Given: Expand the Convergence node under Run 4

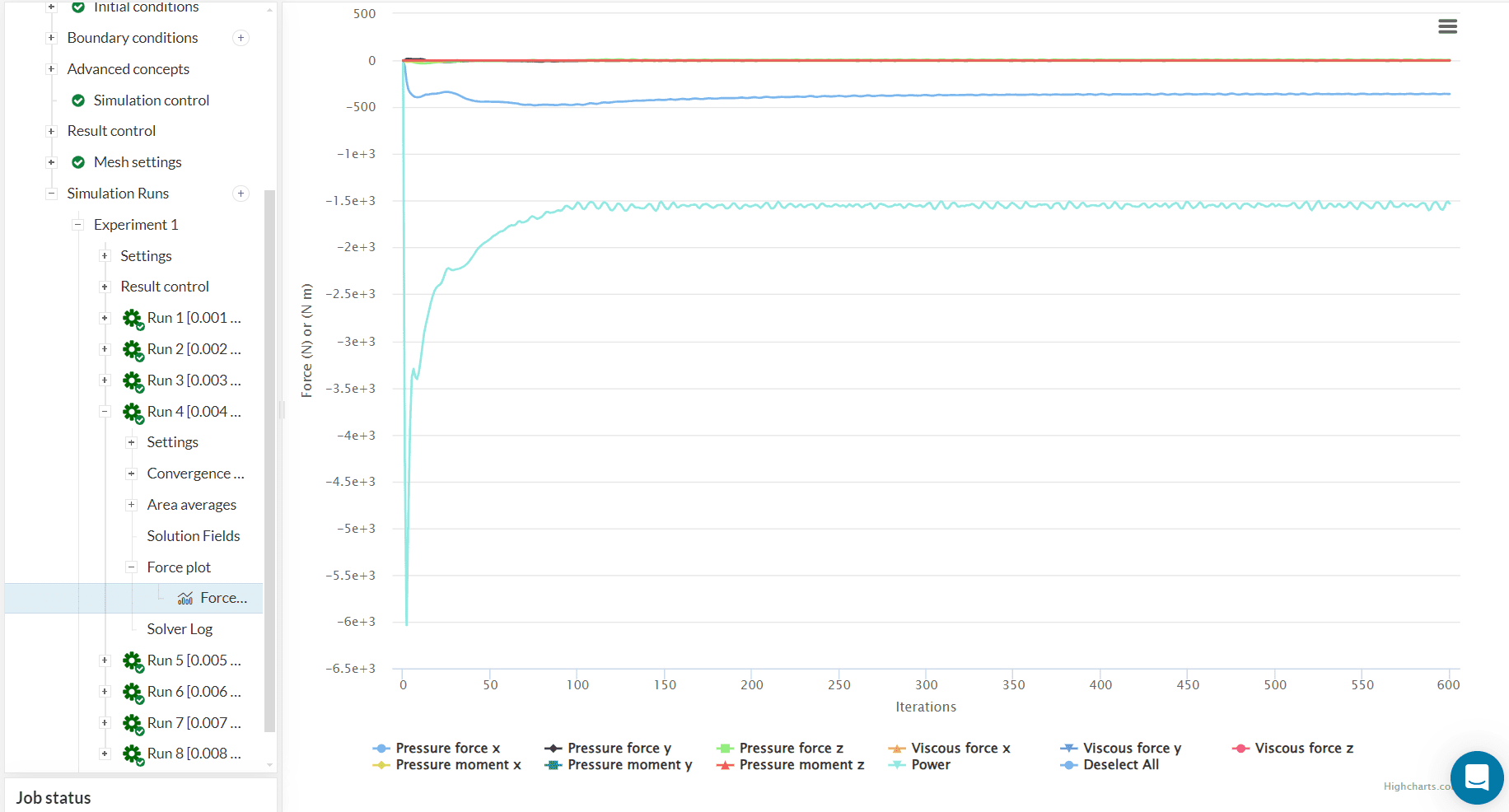Looking at the screenshot, I should (x=131, y=474).
